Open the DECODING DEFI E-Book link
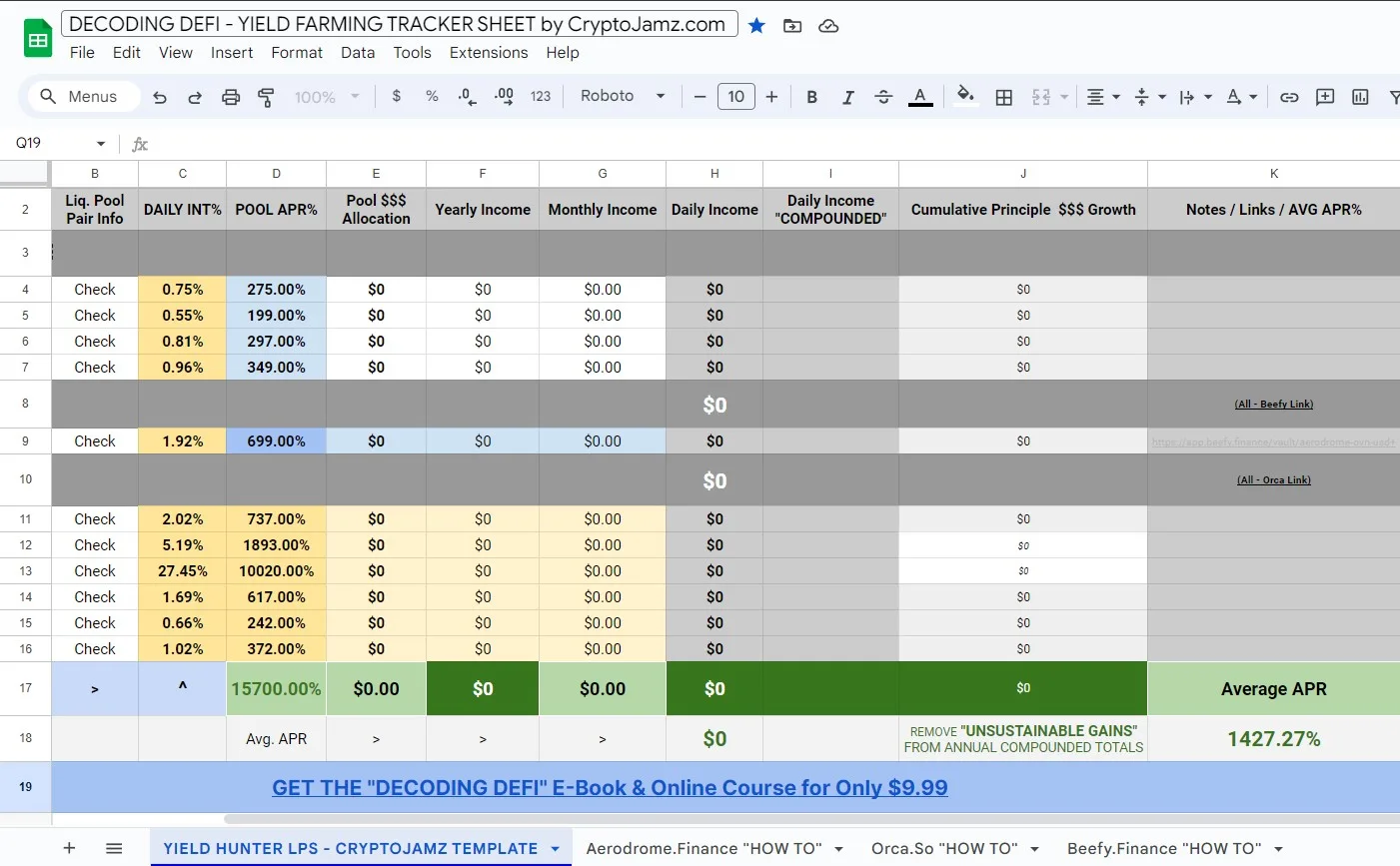1400x866 pixels. pos(610,787)
